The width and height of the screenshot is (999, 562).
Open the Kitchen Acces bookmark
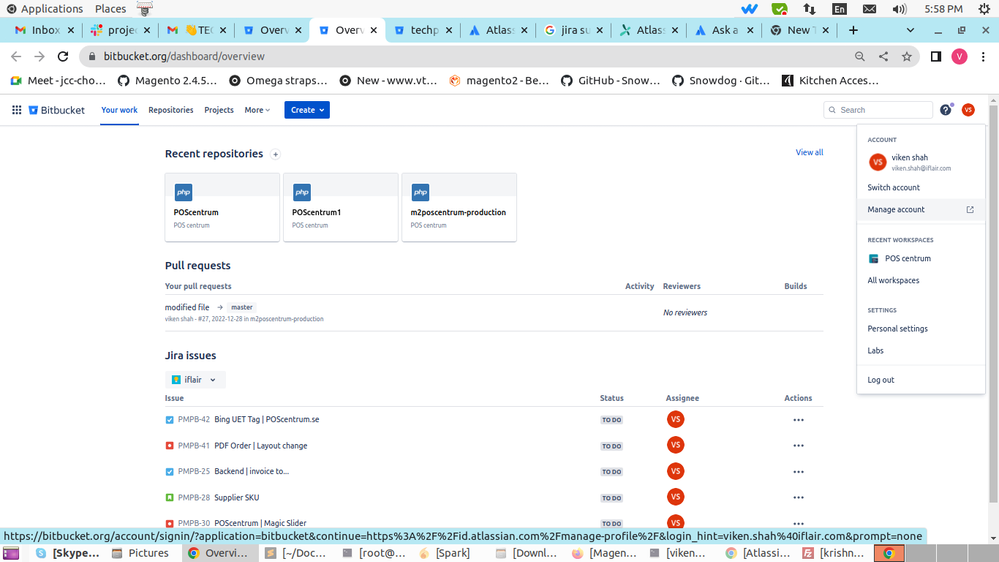pos(831,80)
